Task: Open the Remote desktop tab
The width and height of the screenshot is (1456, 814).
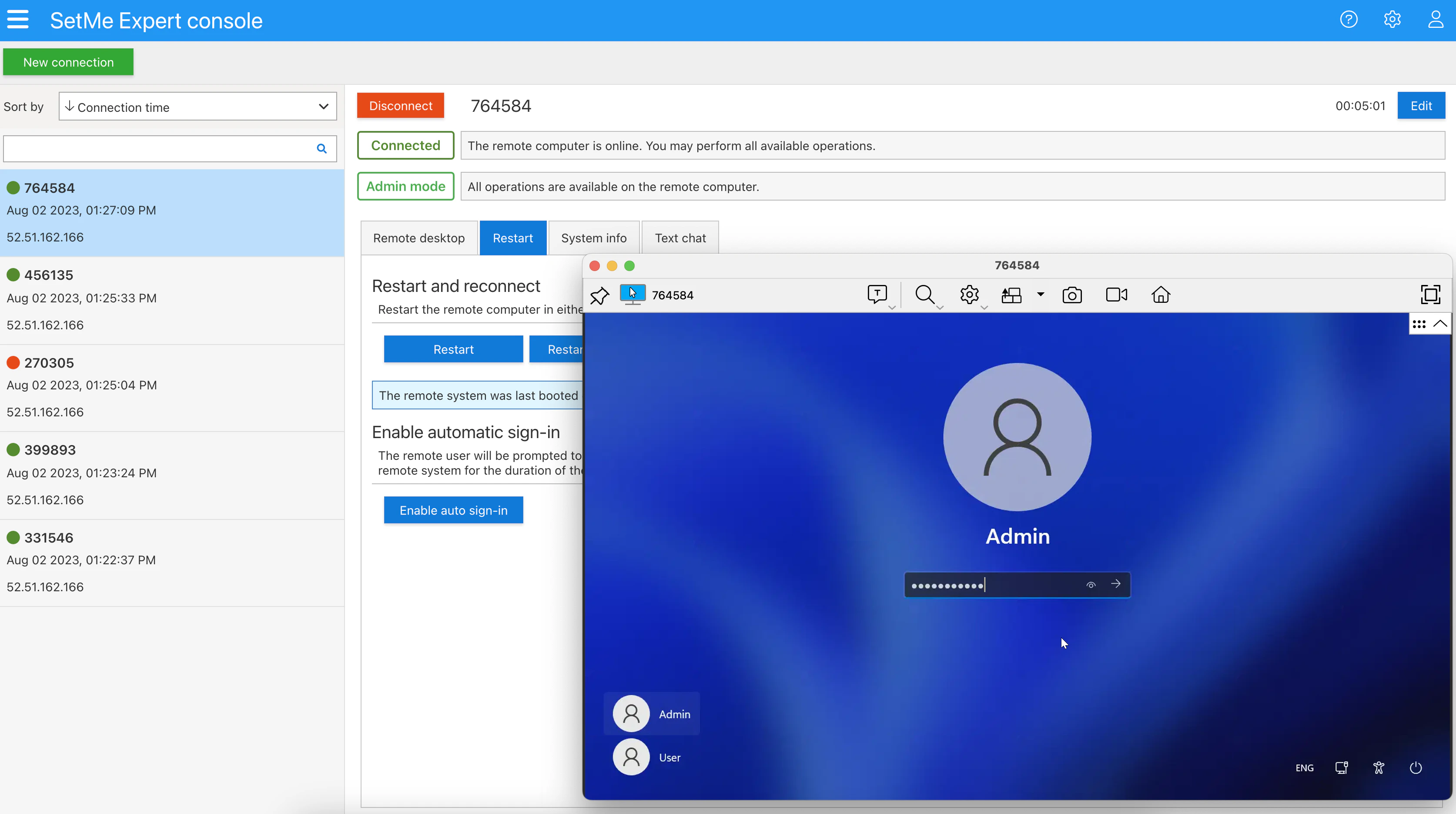Action: 418,238
